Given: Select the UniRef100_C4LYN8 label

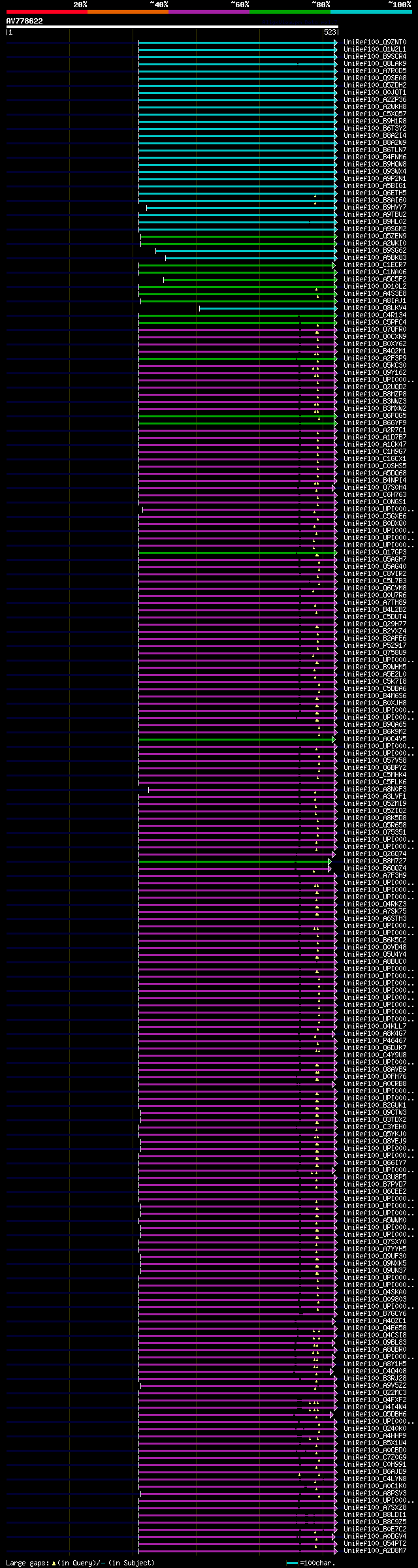Looking at the screenshot, I should pyautogui.click(x=375, y=1479).
